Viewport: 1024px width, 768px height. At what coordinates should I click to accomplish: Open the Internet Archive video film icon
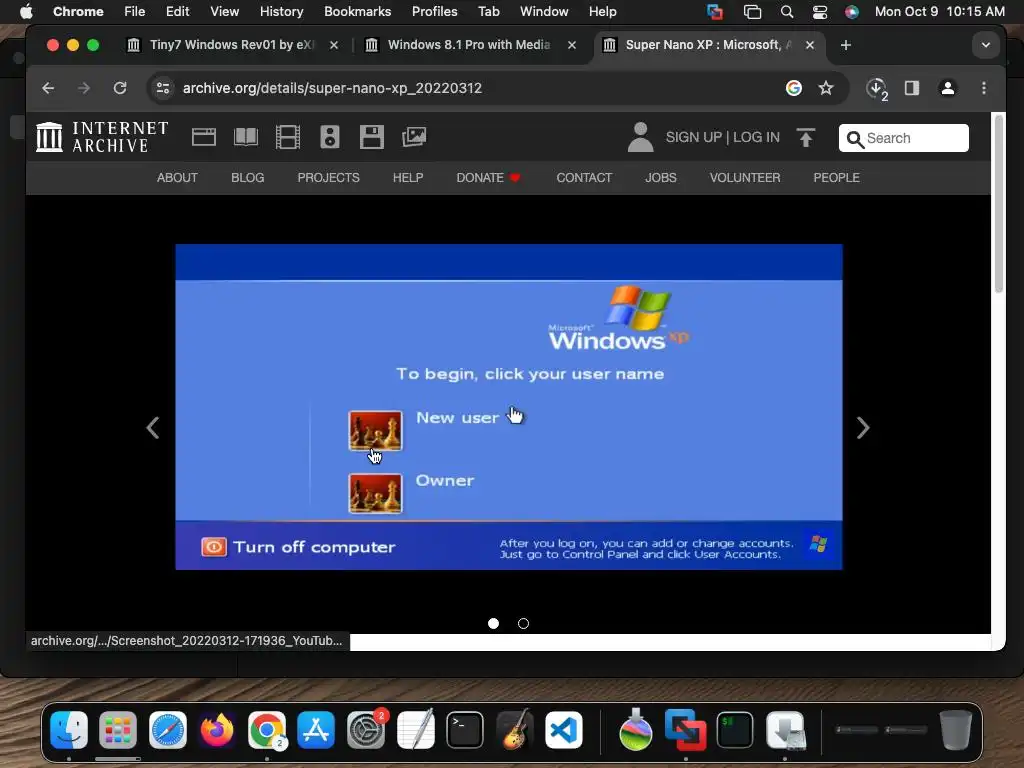[x=287, y=137]
